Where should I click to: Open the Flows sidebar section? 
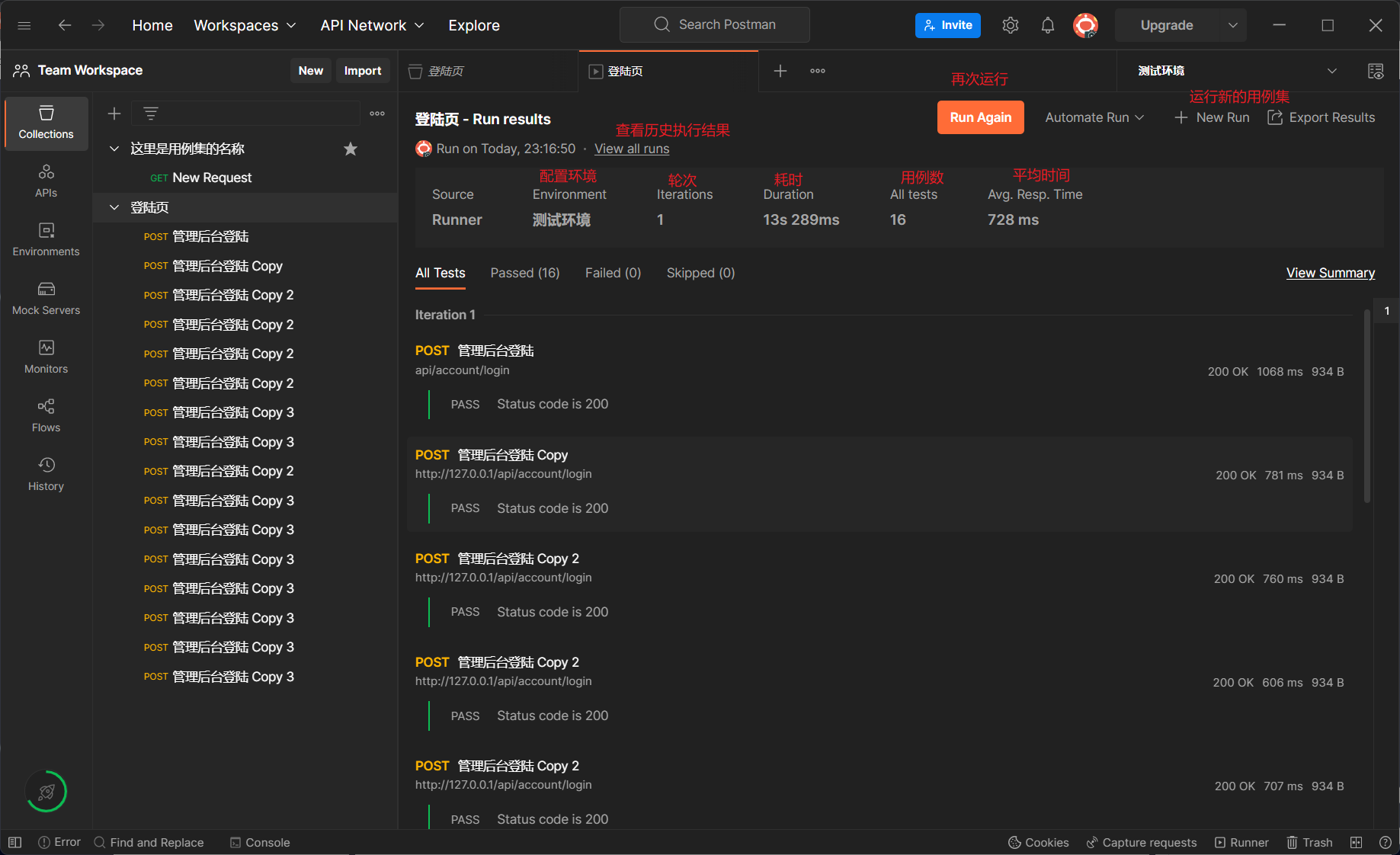(46, 415)
